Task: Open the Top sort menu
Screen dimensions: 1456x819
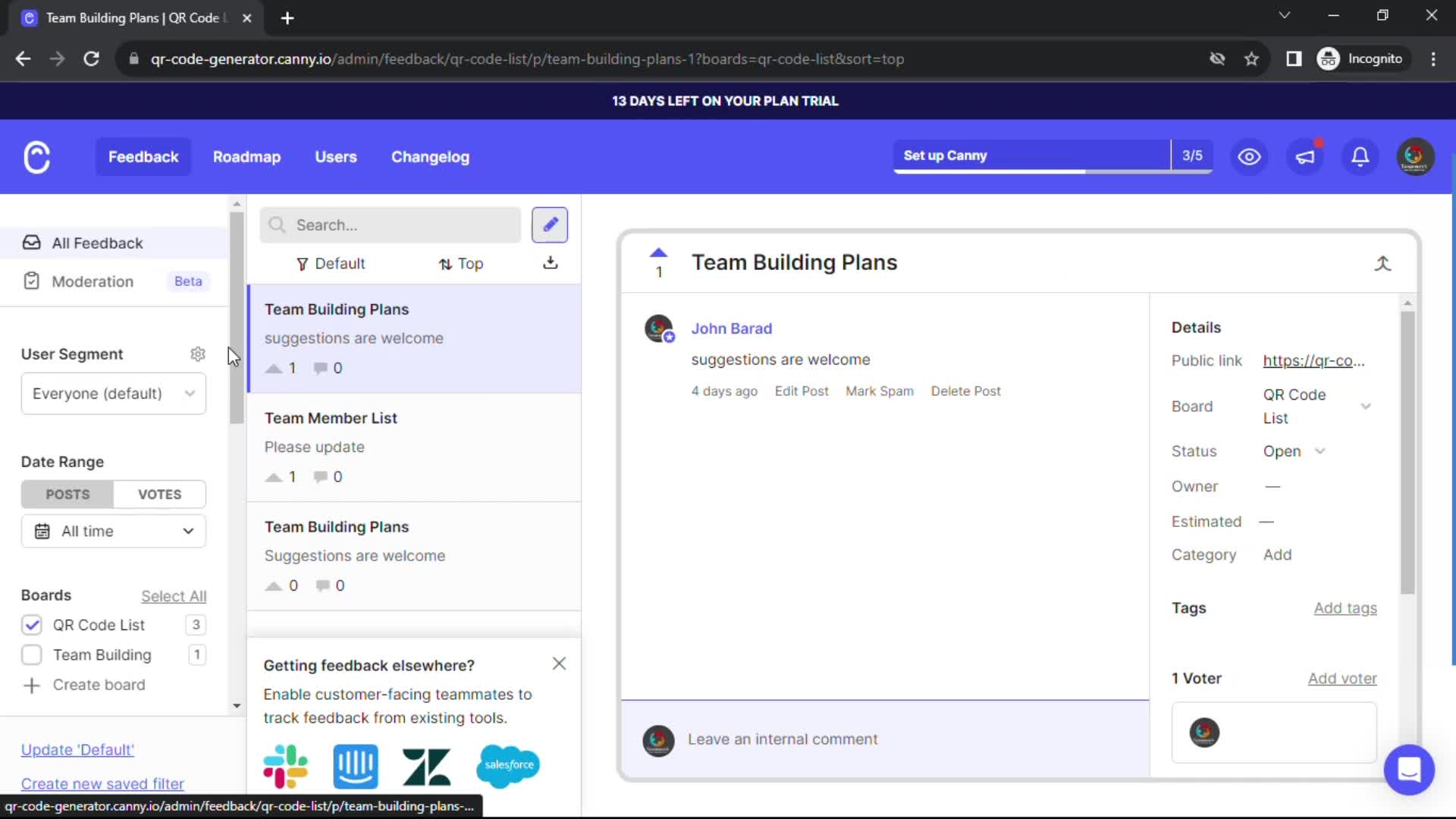Action: (460, 263)
